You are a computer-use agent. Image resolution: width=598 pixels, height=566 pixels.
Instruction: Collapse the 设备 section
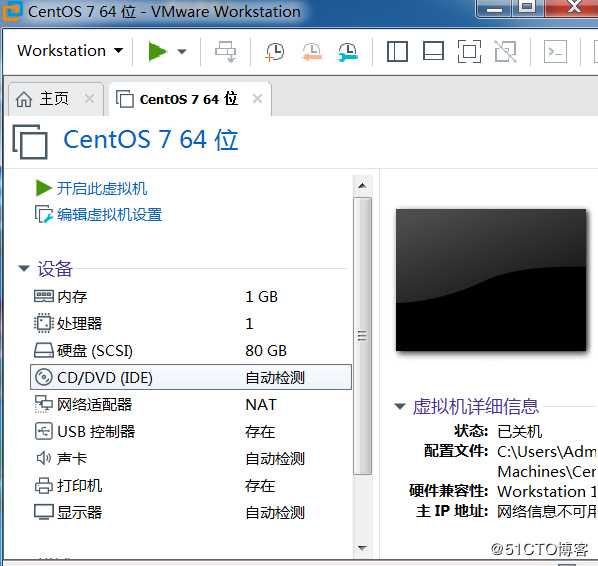(x=24, y=269)
